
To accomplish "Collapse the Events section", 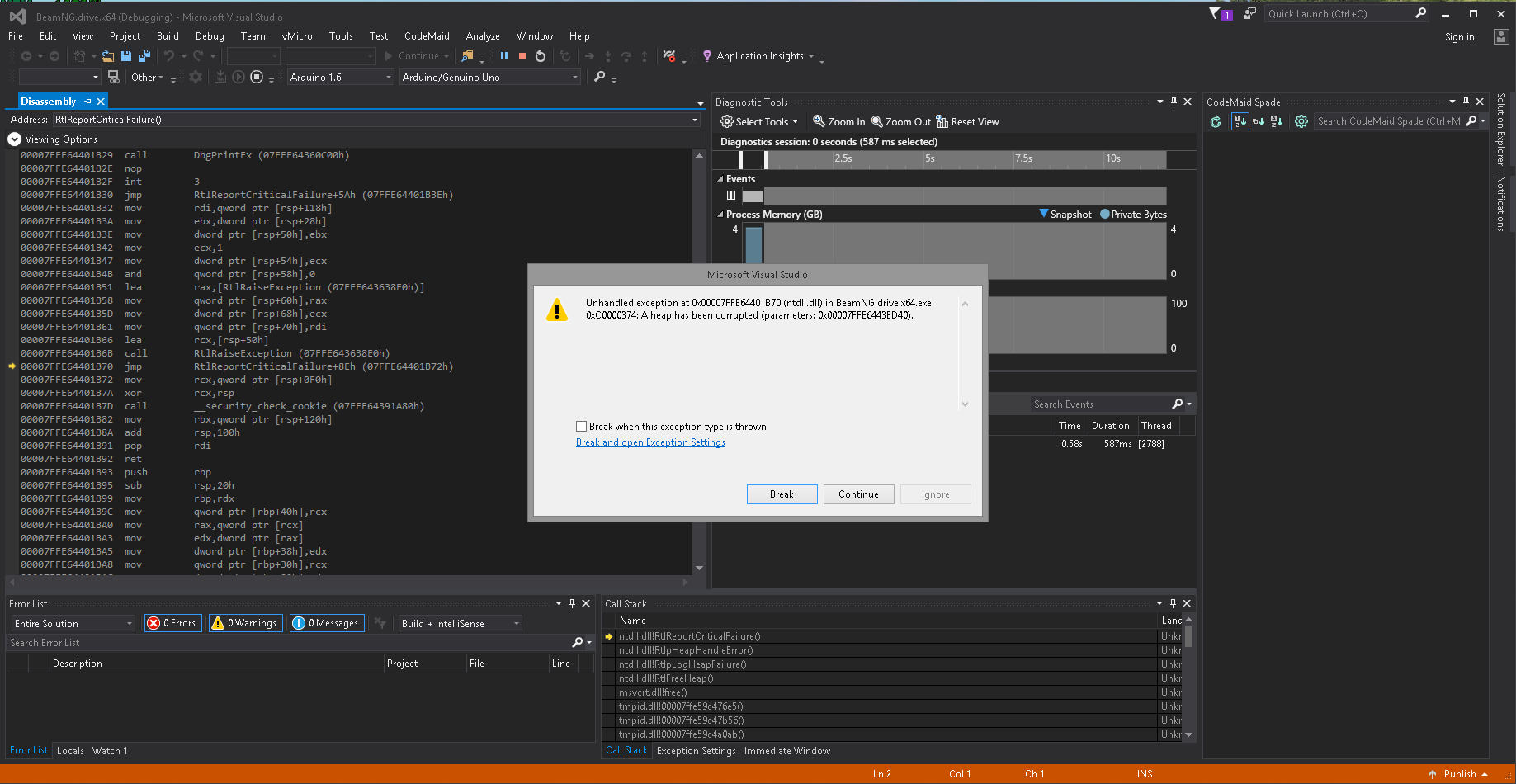I will 720,179.
